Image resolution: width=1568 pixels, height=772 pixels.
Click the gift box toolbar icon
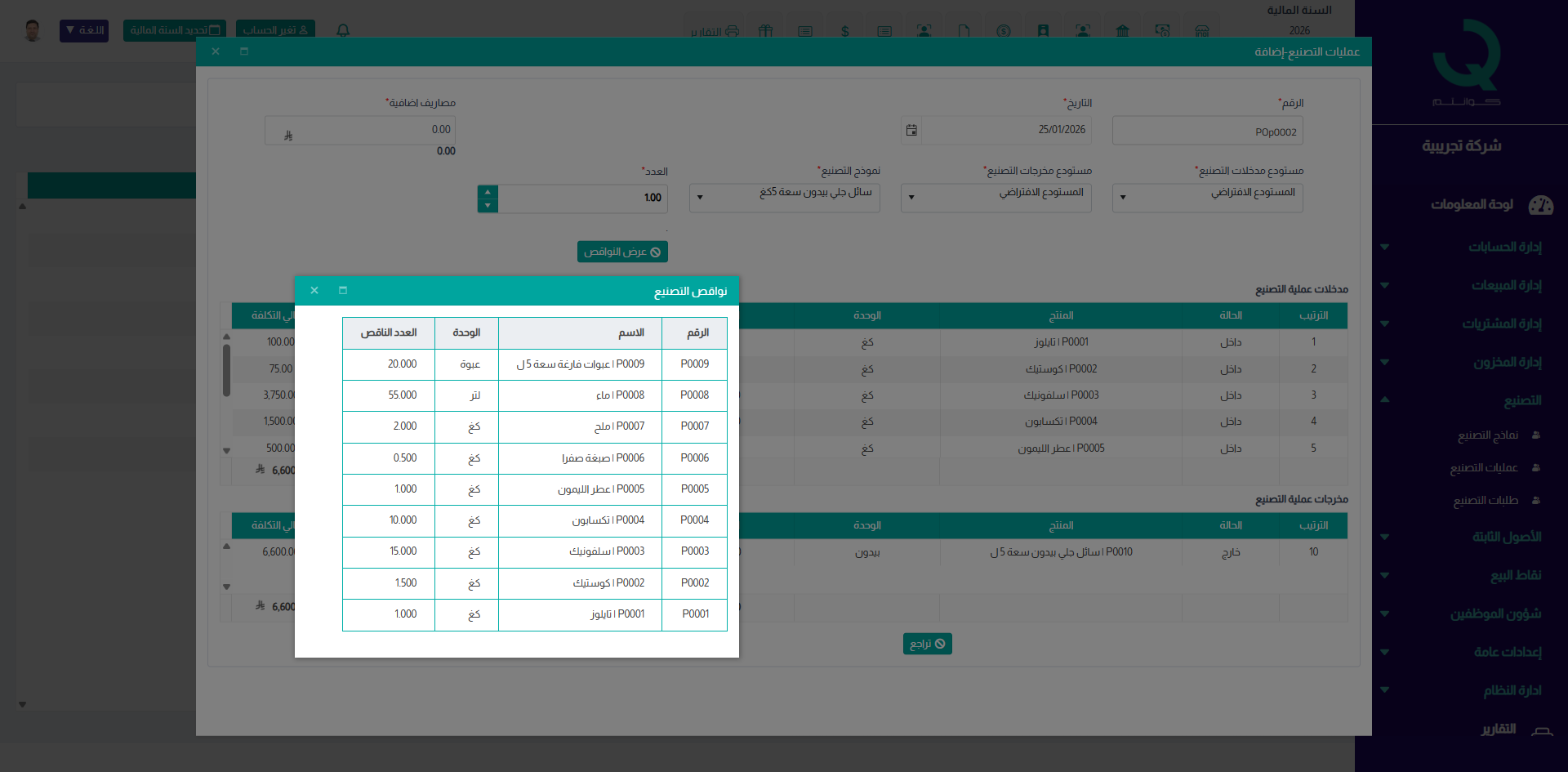[x=765, y=31]
